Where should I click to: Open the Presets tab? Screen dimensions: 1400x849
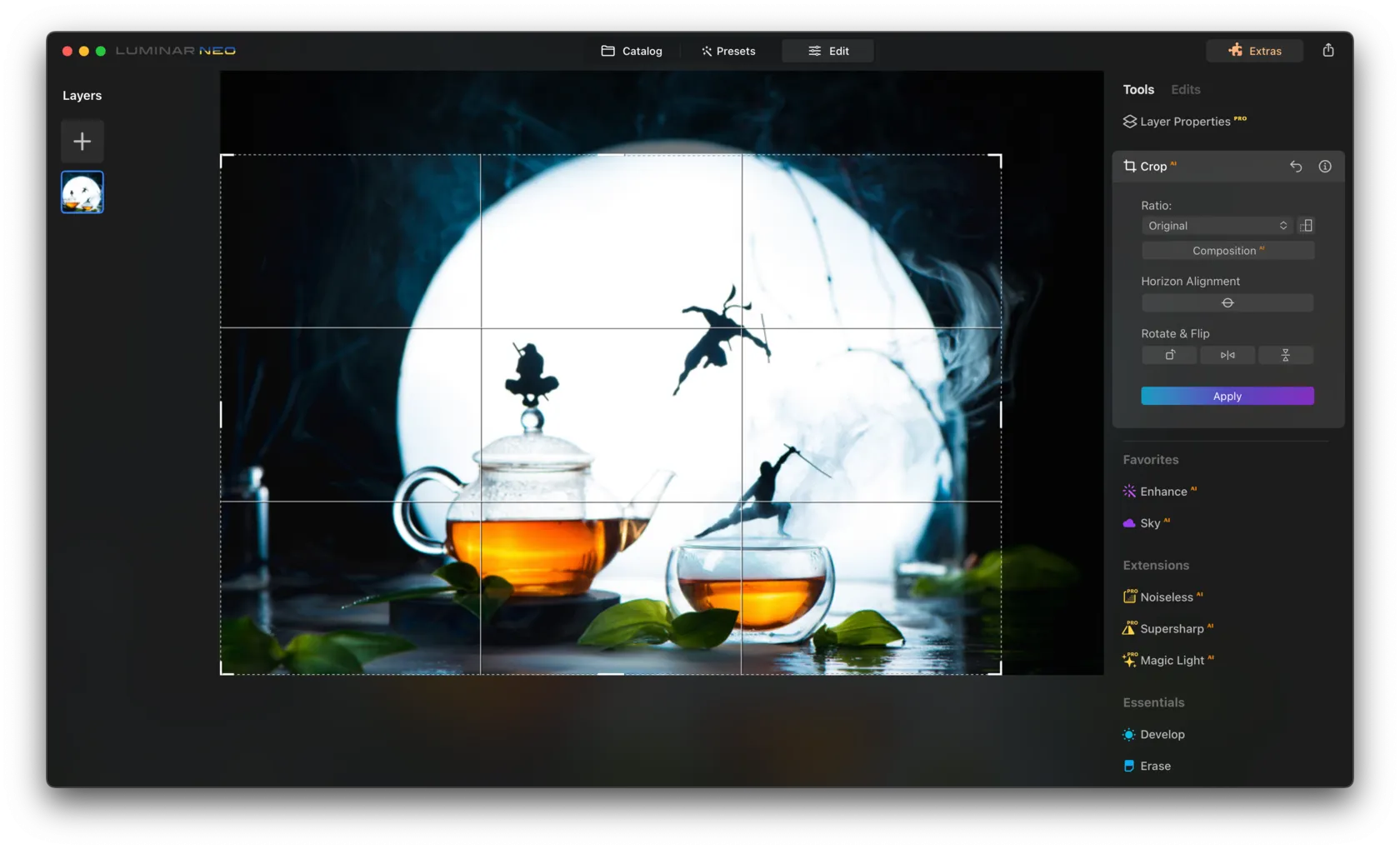728,51
